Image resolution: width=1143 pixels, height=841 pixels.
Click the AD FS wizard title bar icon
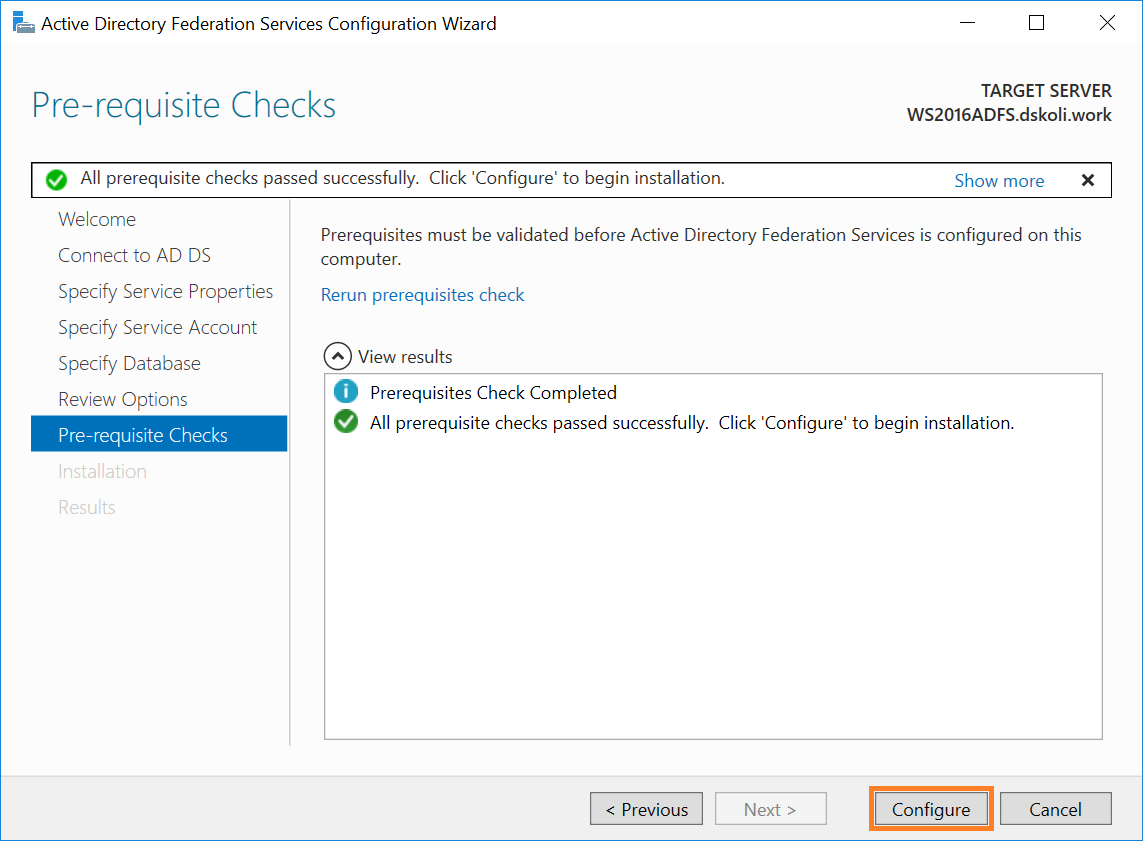(x=23, y=23)
